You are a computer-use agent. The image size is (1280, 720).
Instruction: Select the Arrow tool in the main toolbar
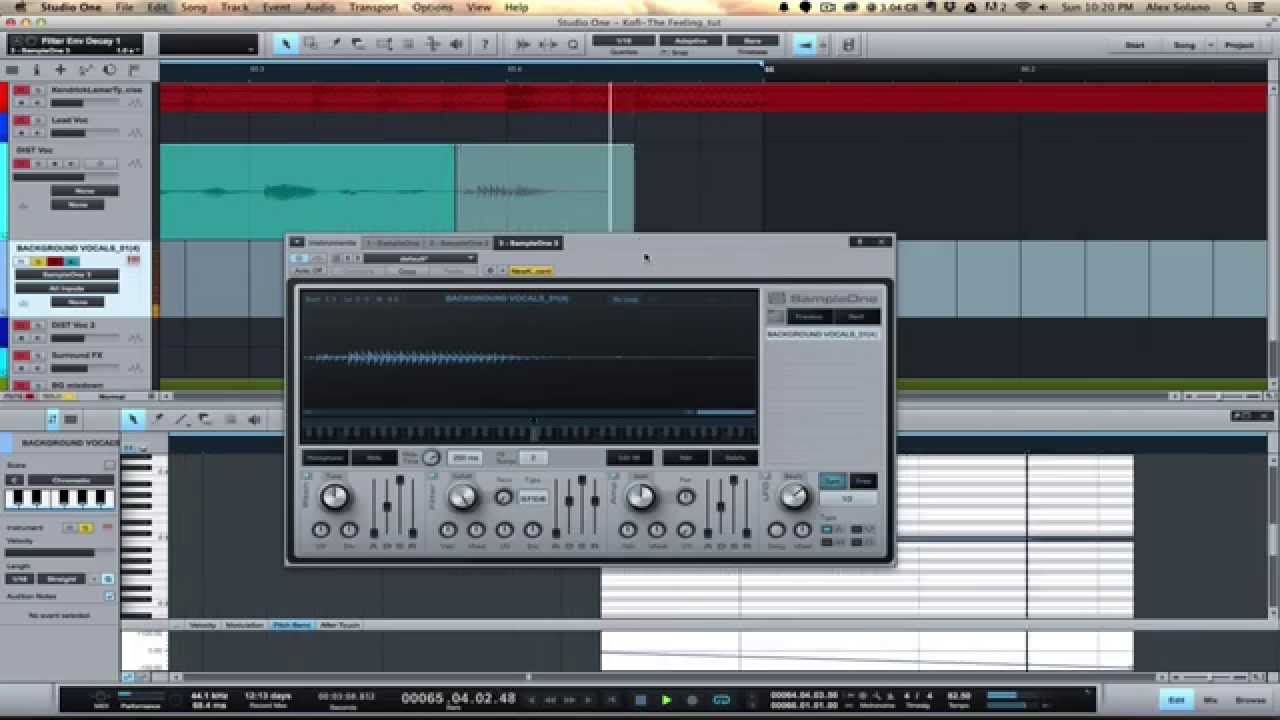coord(286,44)
